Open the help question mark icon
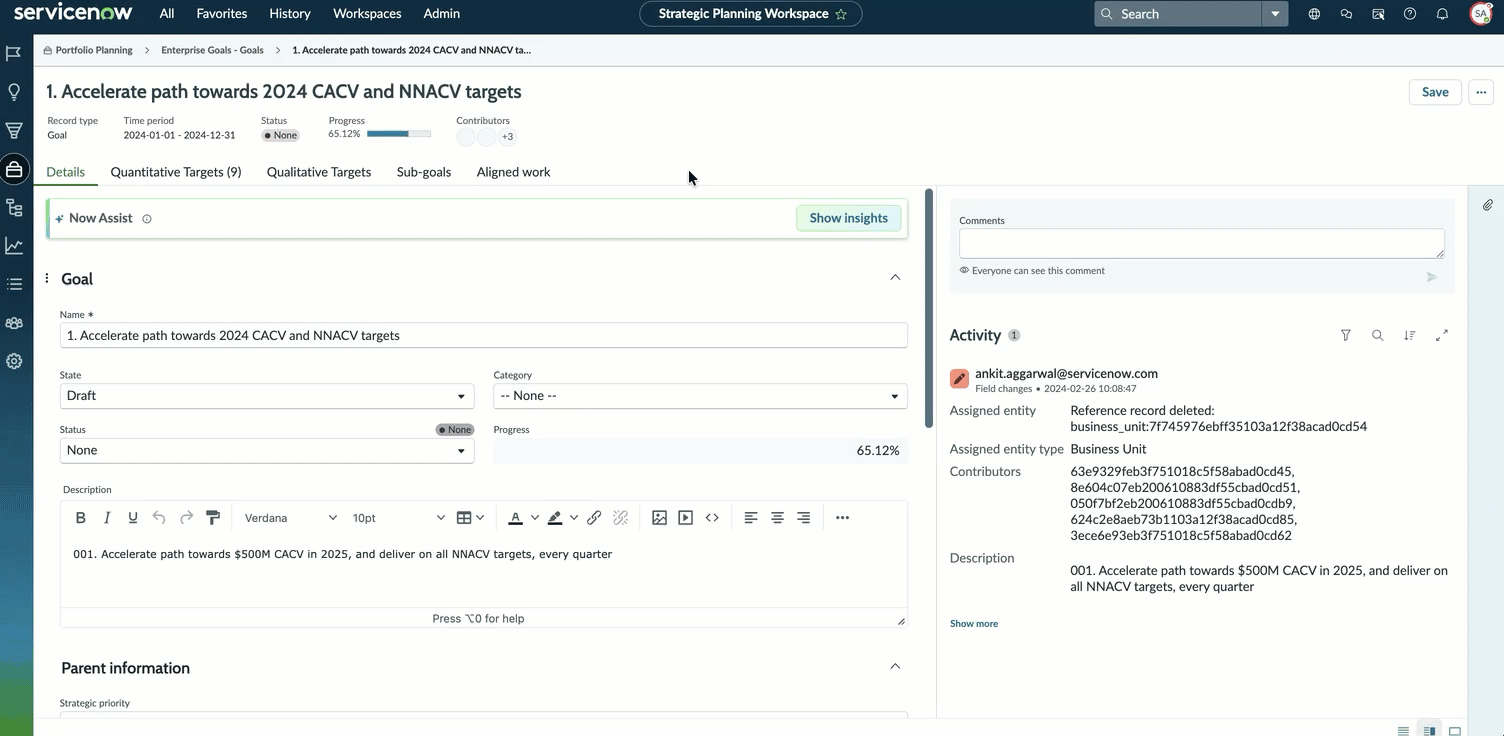This screenshot has height=736, width=1504. (x=1410, y=14)
